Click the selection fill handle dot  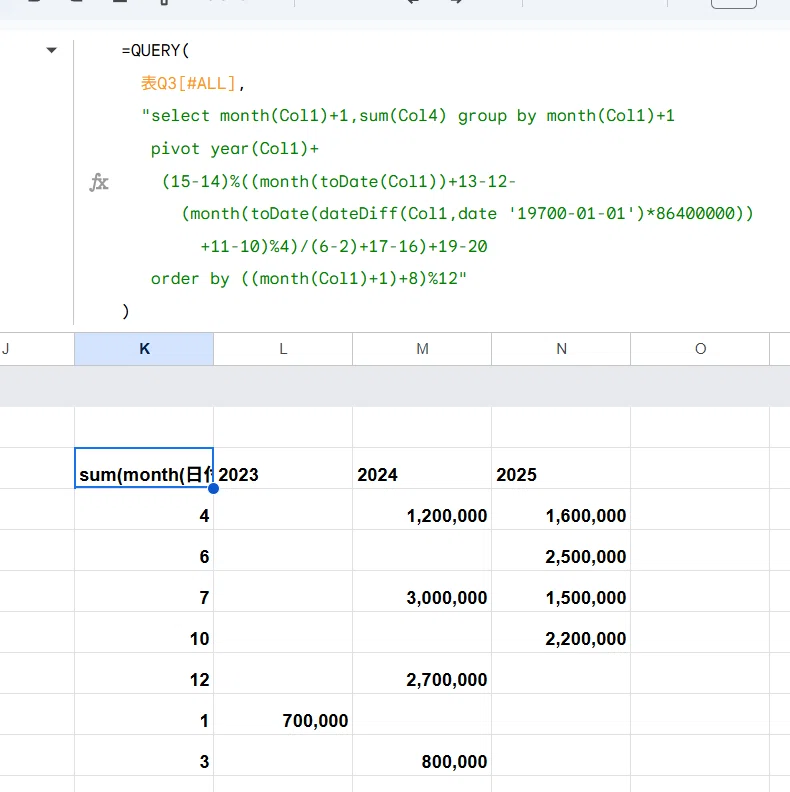213,488
